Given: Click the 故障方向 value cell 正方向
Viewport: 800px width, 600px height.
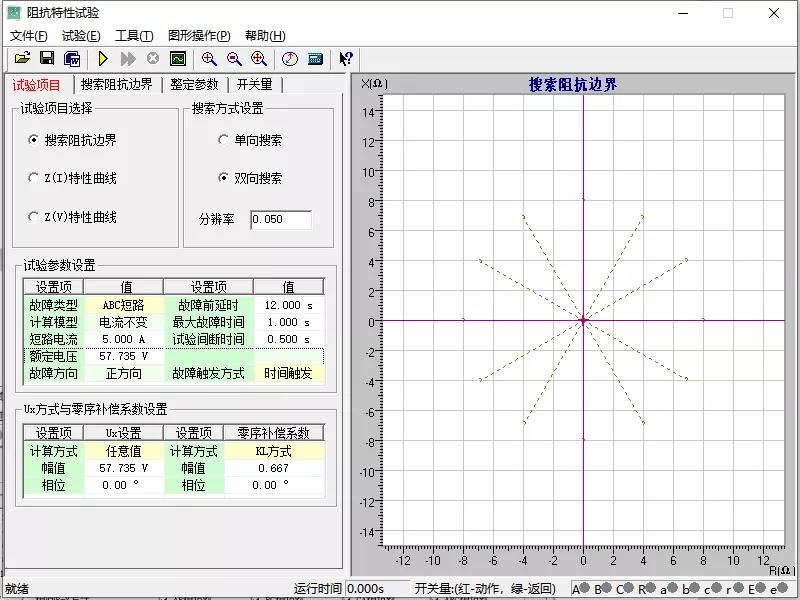Looking at the screenshot, I should [x=123, y=373].
